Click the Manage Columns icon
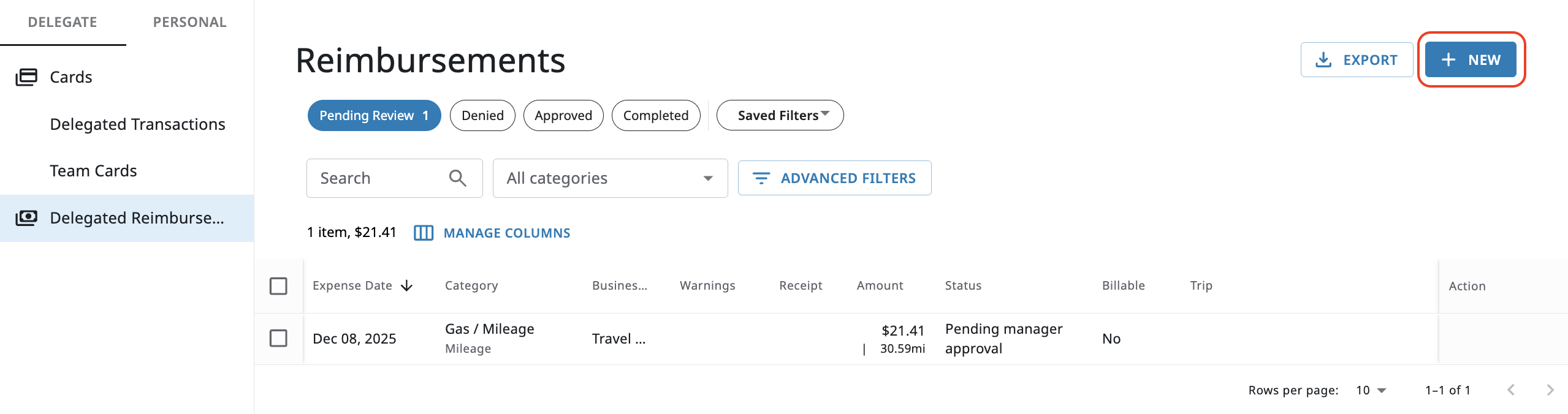The height and width of the screenshot is (414, 1568). [424, 233]
